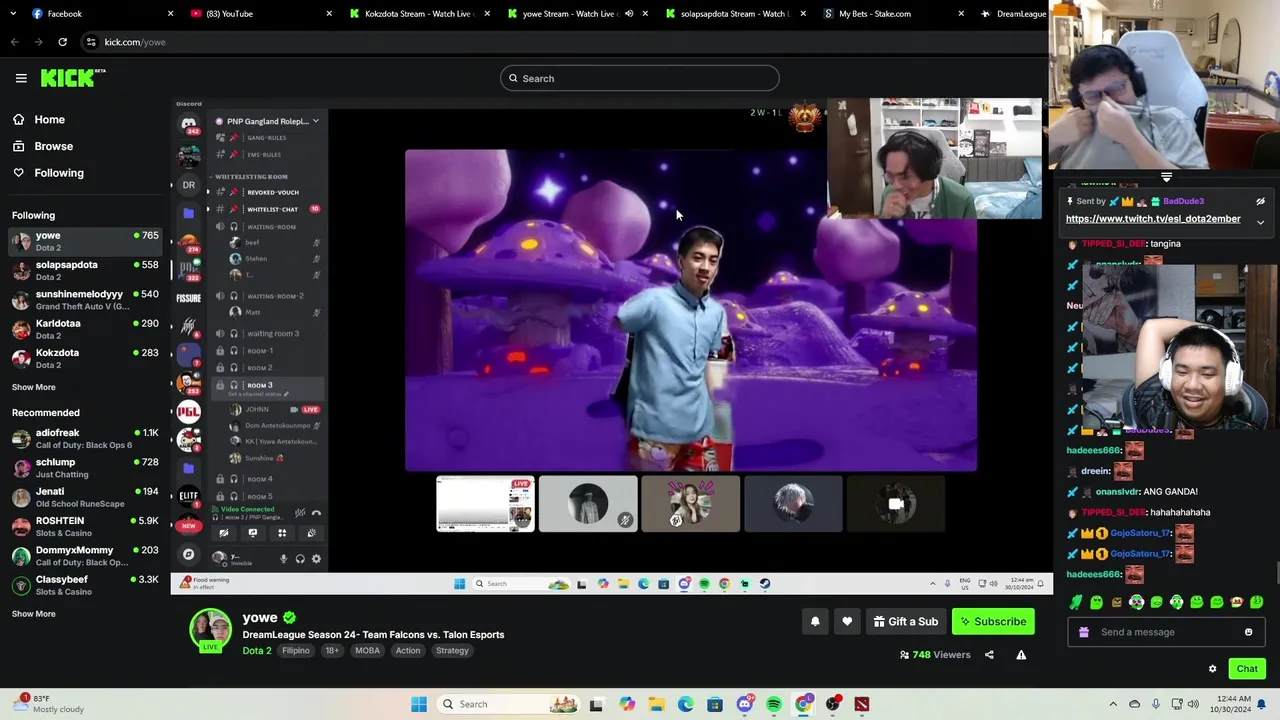Disconnect from the Discord voice call
This screenshot has height=720, width=1280.
tap(316, 513)
